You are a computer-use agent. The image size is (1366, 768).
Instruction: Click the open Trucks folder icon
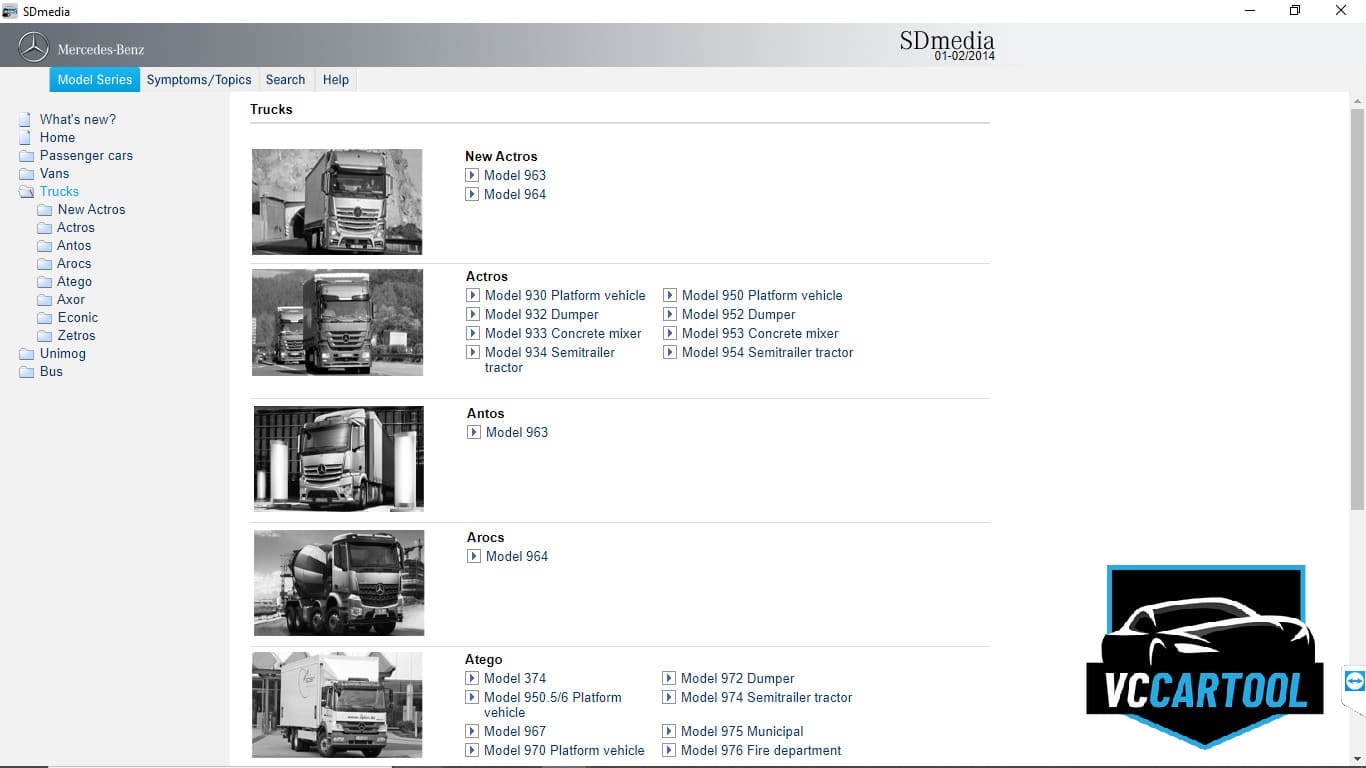26,191
